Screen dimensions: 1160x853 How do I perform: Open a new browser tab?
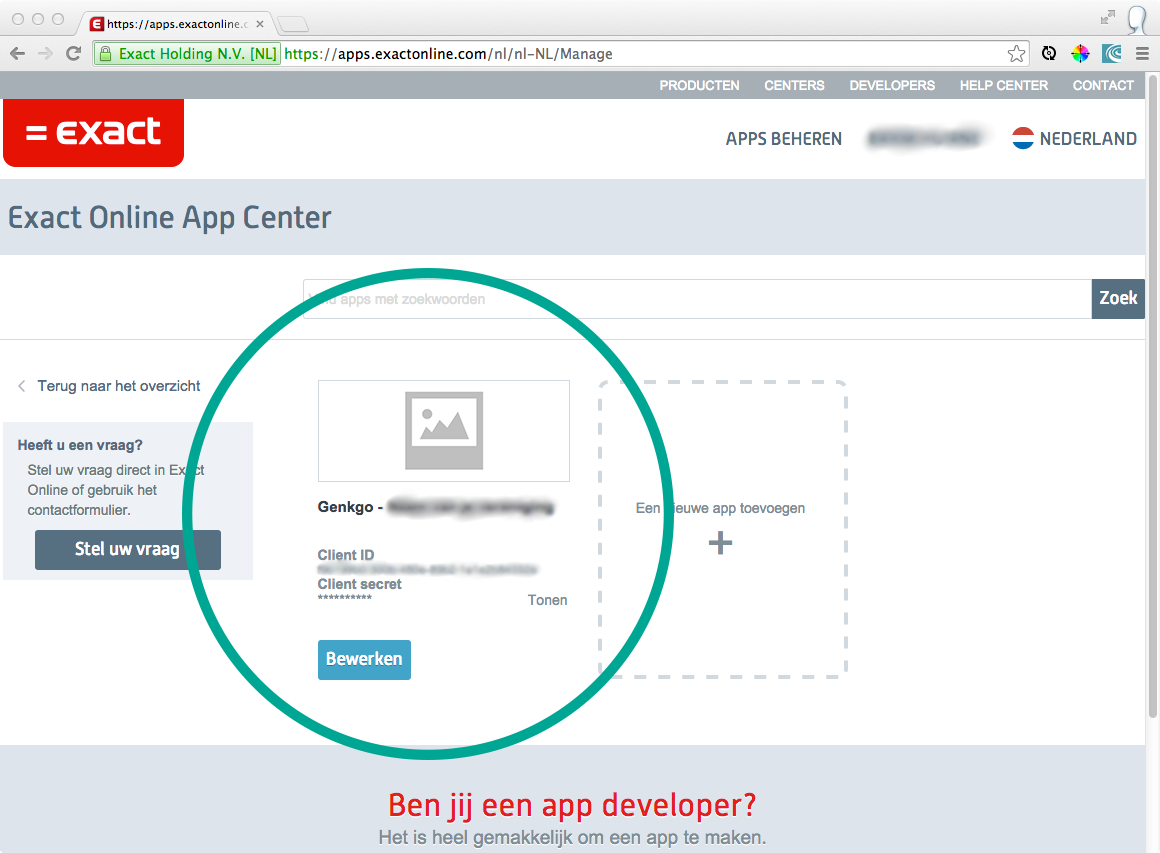click(x=293, y=24)
